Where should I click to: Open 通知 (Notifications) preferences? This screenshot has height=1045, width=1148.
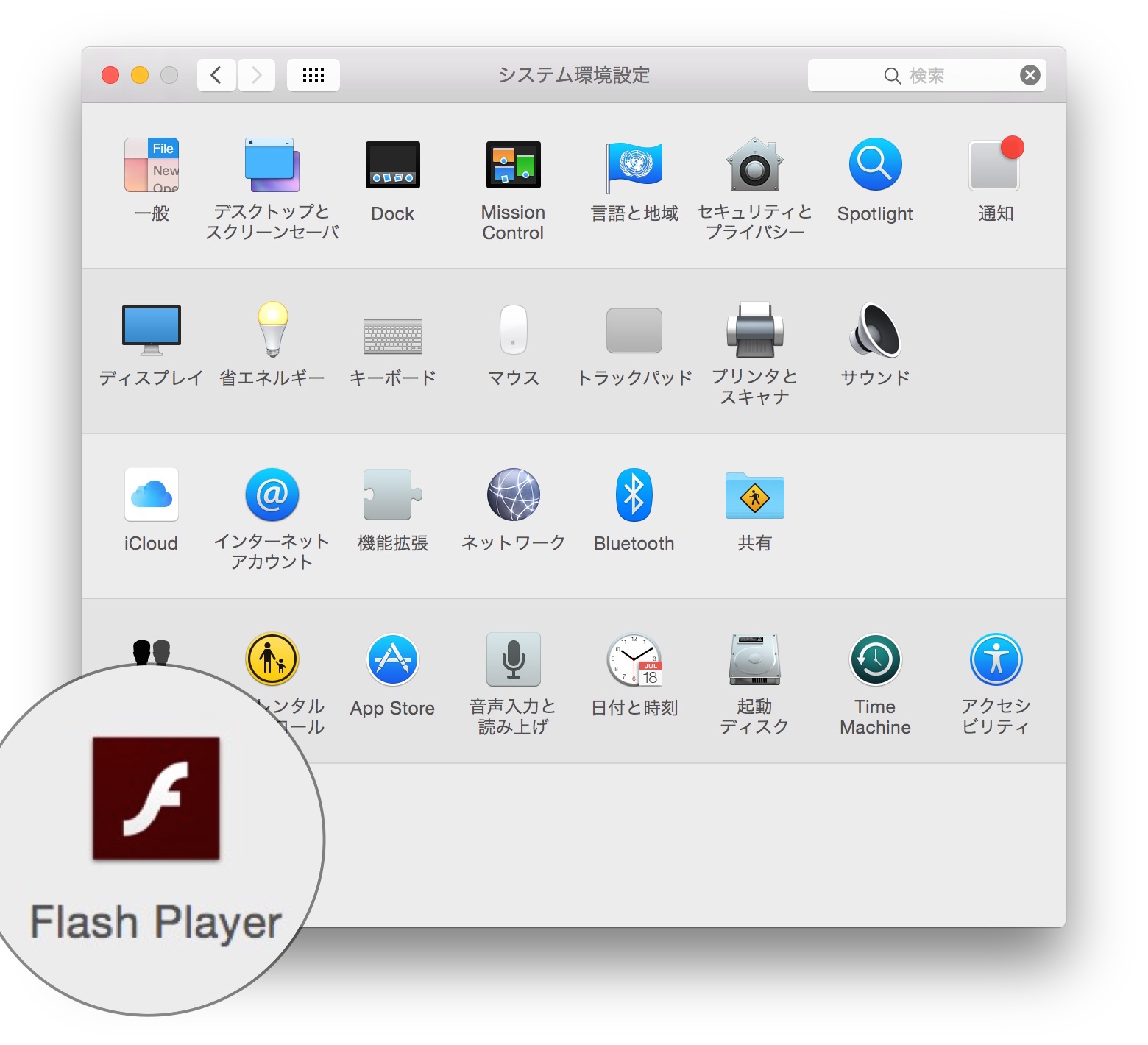tap(996, 165)
